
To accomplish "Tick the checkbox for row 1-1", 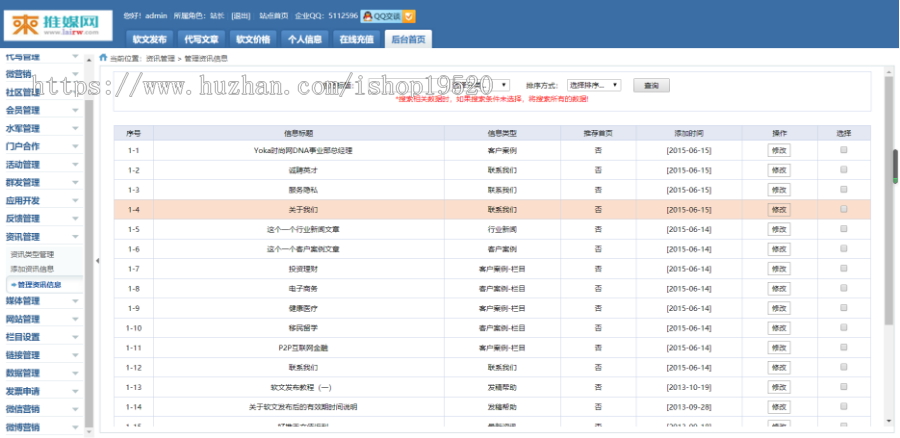I will pyautogui.click(x=843, y=150).
